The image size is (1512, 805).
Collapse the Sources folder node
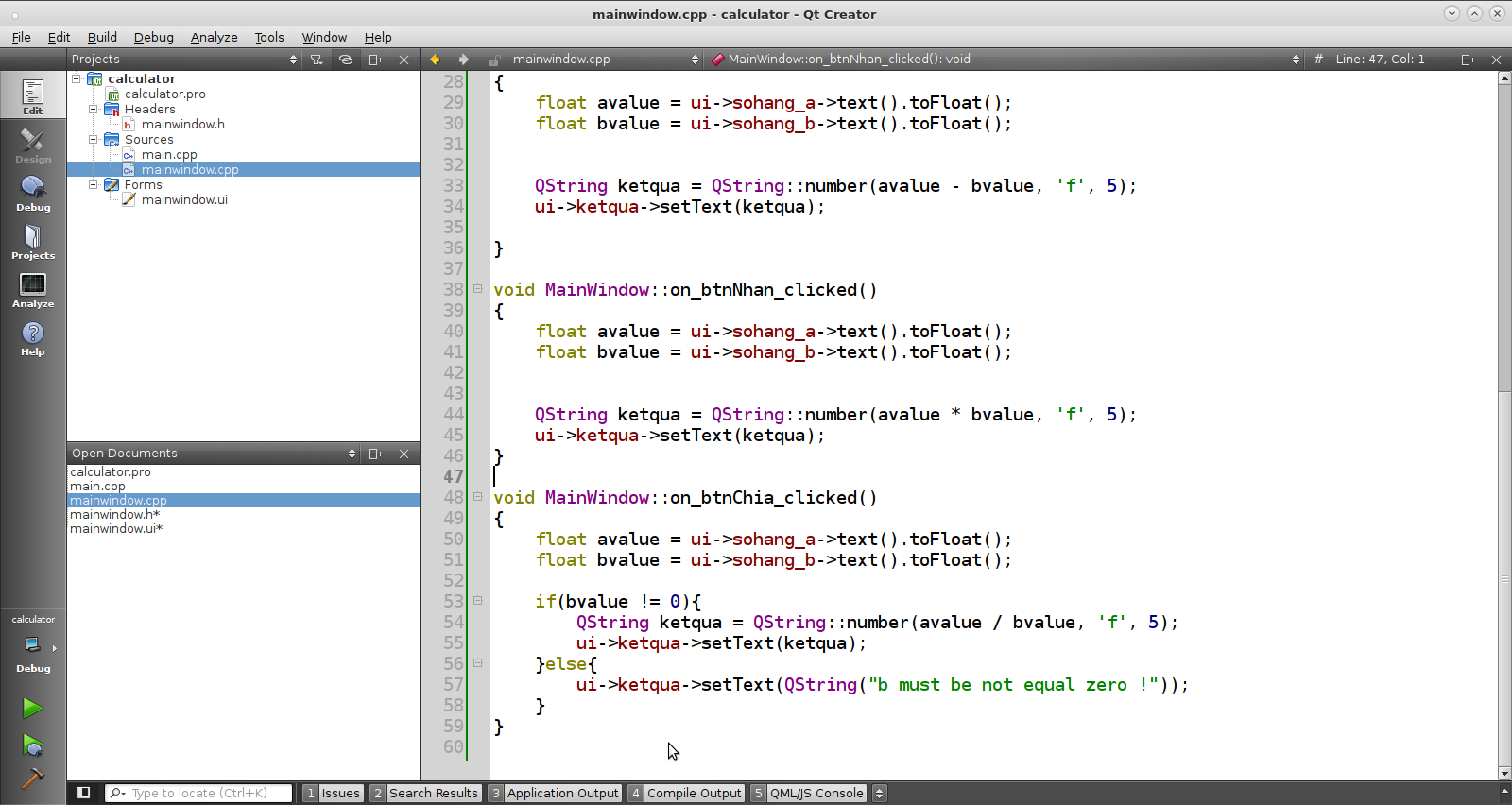coord(94,139)
